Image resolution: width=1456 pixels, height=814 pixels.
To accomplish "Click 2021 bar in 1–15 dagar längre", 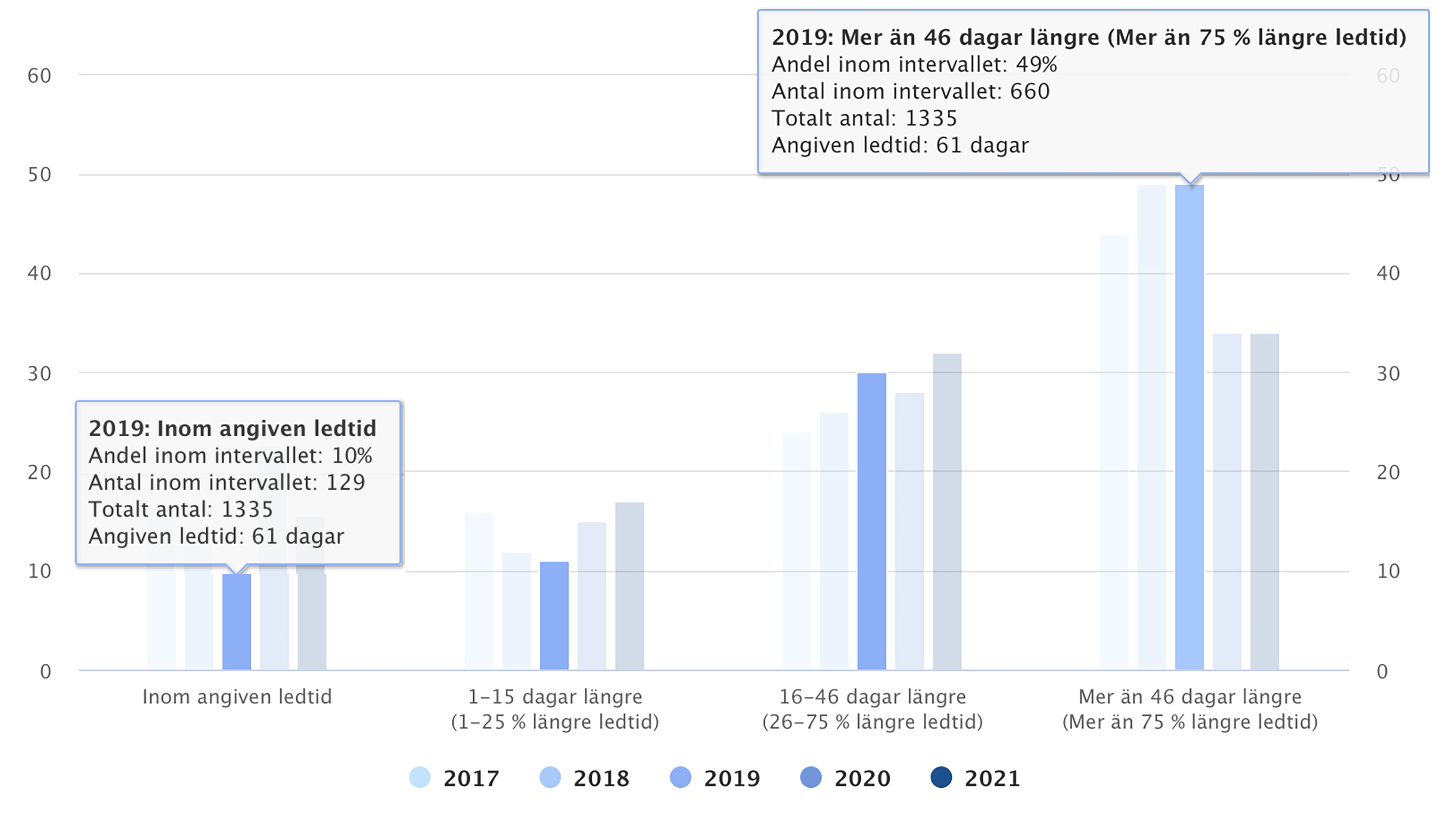I will tap(629, 586).
